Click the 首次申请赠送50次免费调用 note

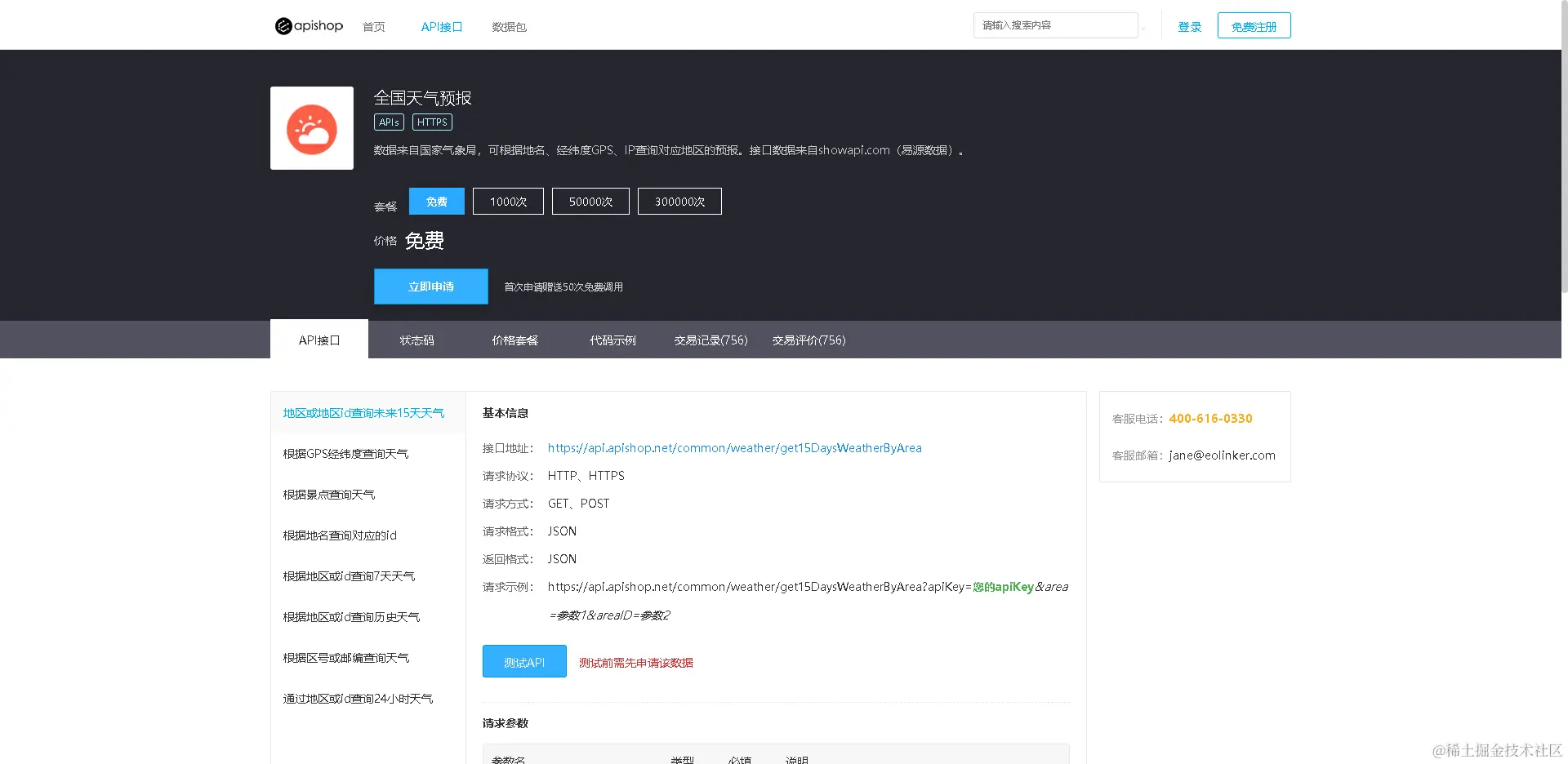click(563, 287)
